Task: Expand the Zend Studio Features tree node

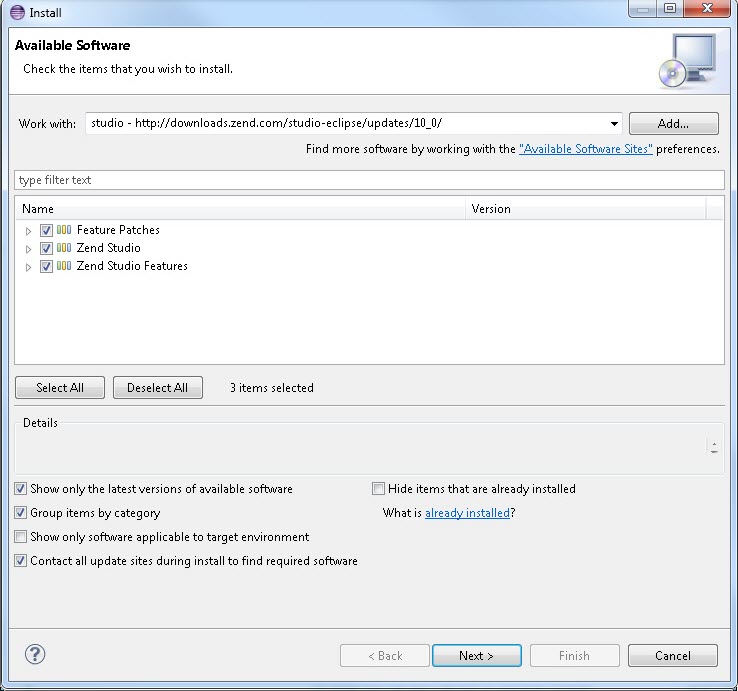Action: pos(28,267)
